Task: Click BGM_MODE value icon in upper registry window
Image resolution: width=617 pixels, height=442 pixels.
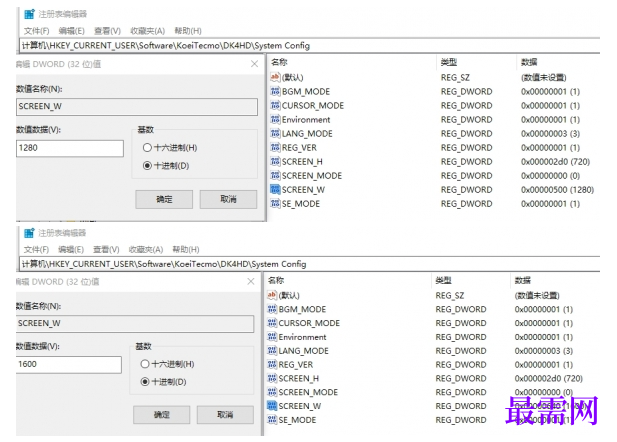Action: pyautogui.click(x=275, y=91)
